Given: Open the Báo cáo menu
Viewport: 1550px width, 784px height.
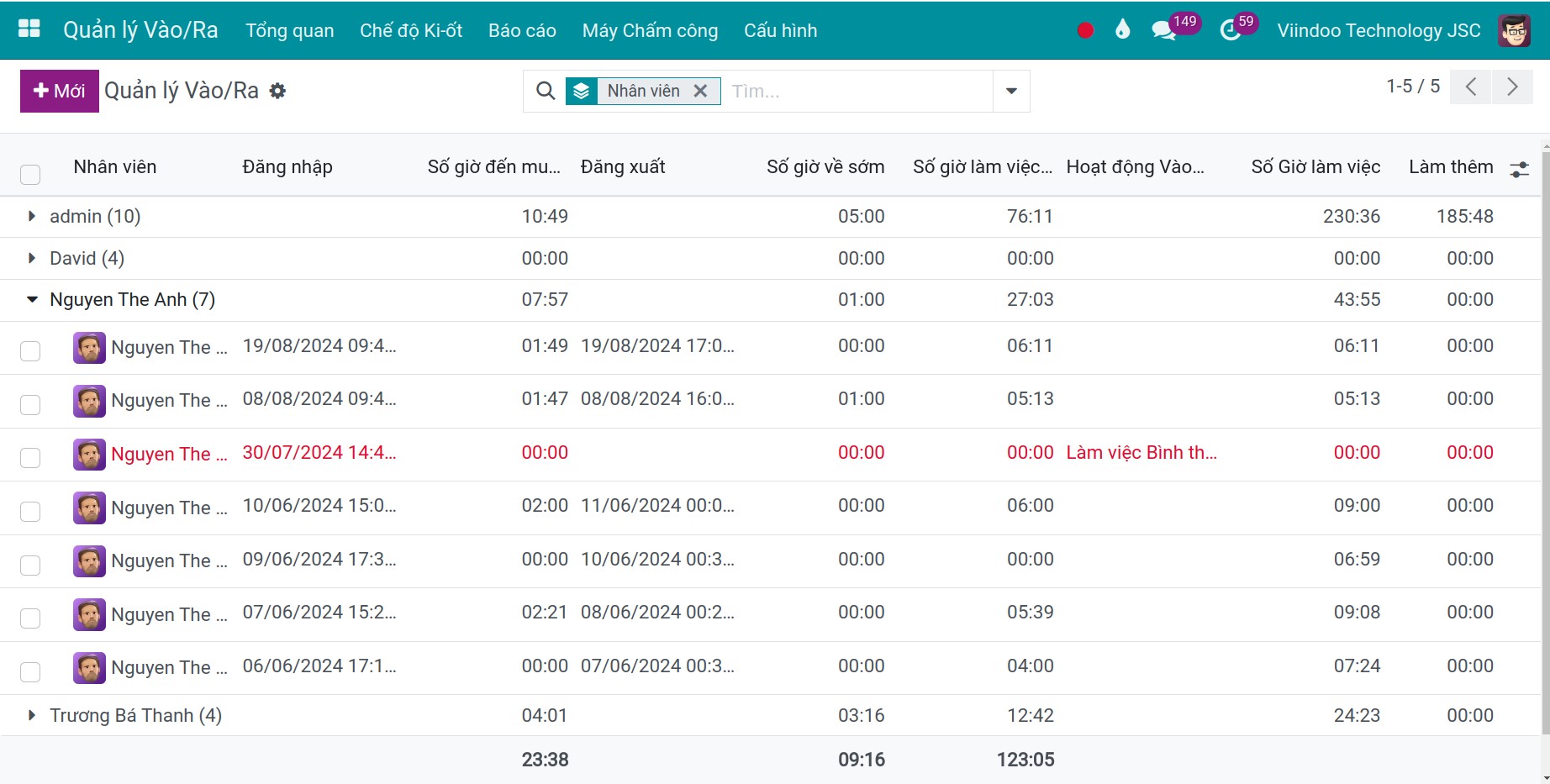Looking at the screenshot, I should 522,30.
